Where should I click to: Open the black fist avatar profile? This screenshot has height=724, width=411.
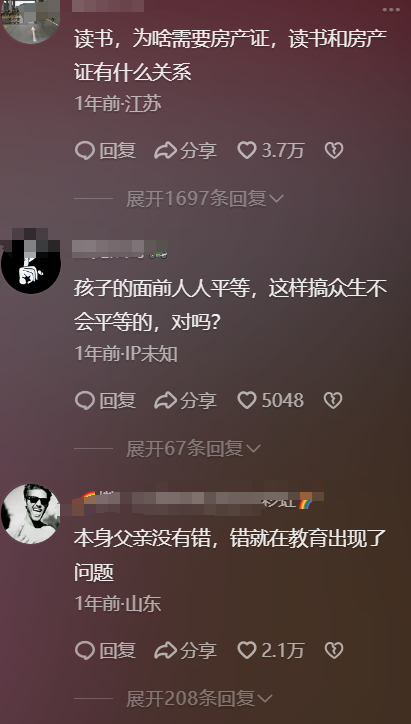[x=30, y=264]
